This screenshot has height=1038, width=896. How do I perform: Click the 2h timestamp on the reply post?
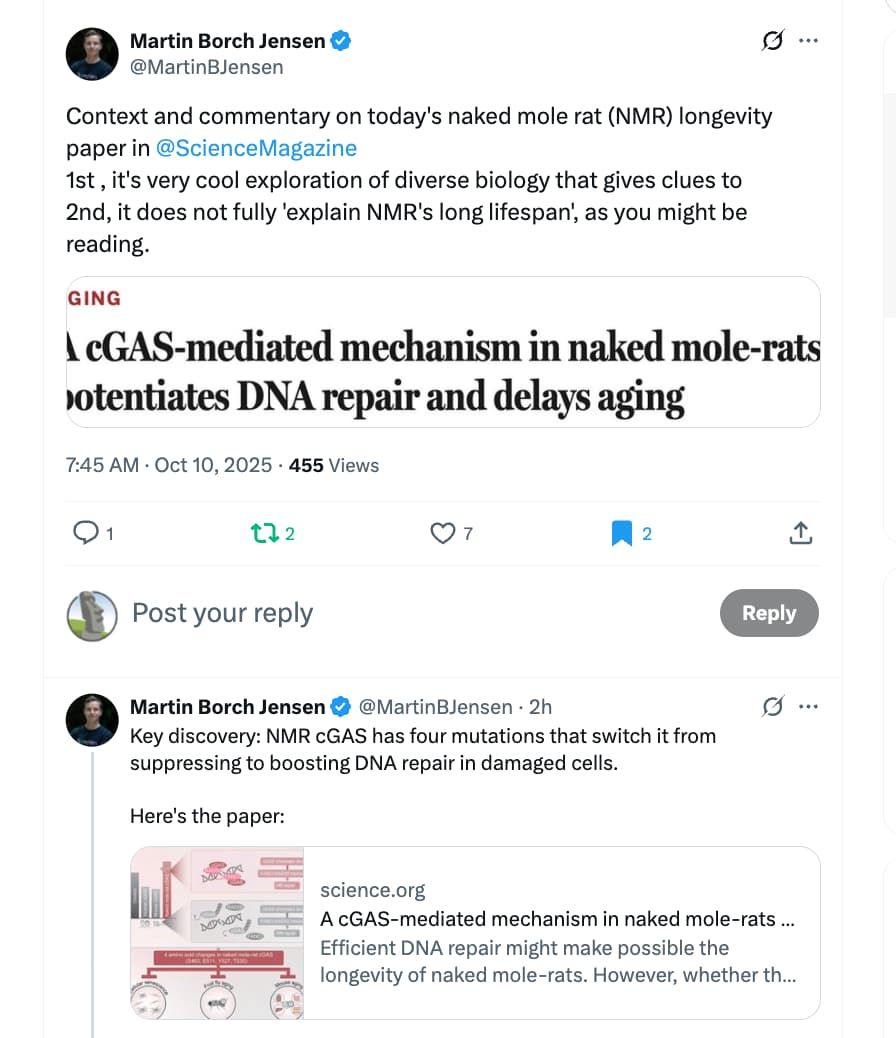pyautogui.click(x=540, y=707)
